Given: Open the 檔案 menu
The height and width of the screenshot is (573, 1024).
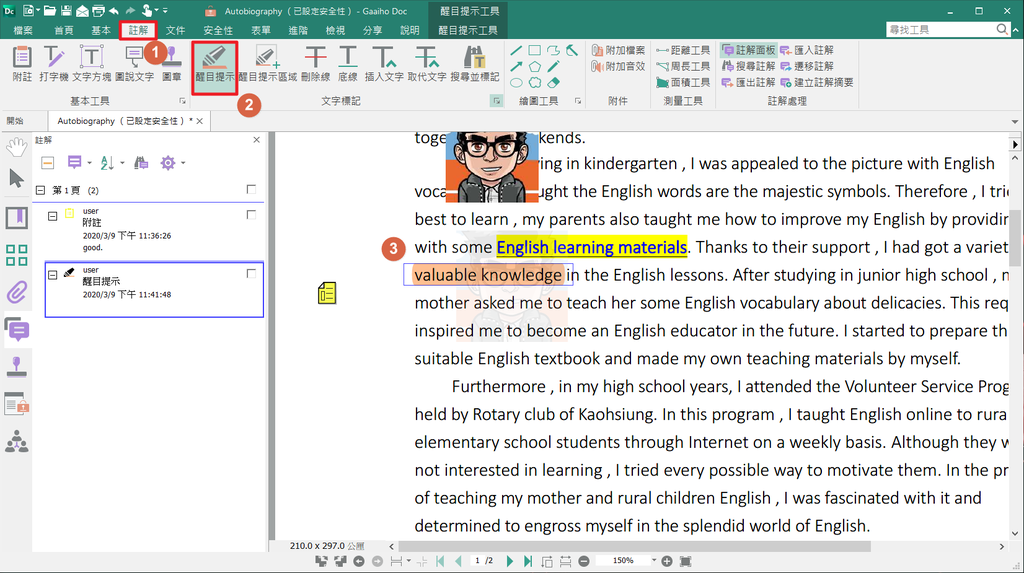Looking at the screenshot, I should (22, 31).
